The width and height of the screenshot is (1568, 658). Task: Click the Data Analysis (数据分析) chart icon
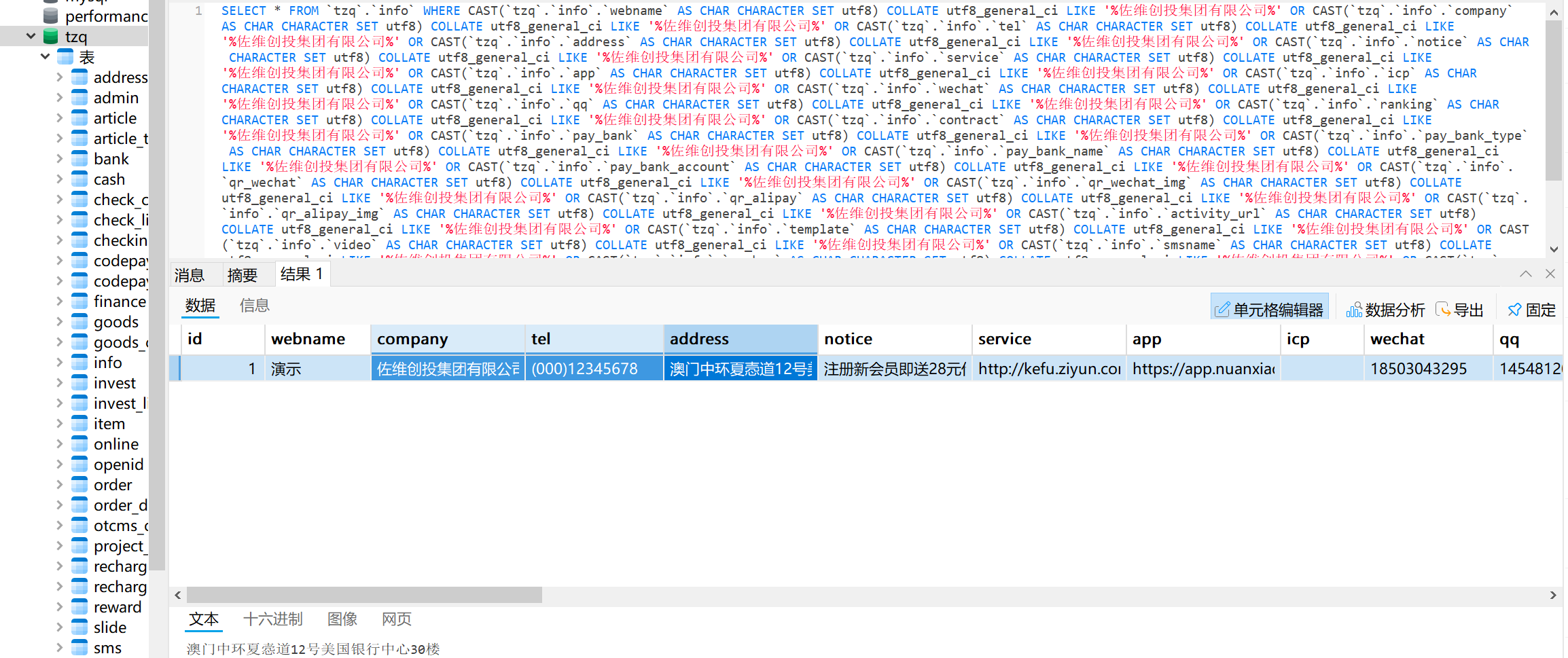[x=1354, y=310]
